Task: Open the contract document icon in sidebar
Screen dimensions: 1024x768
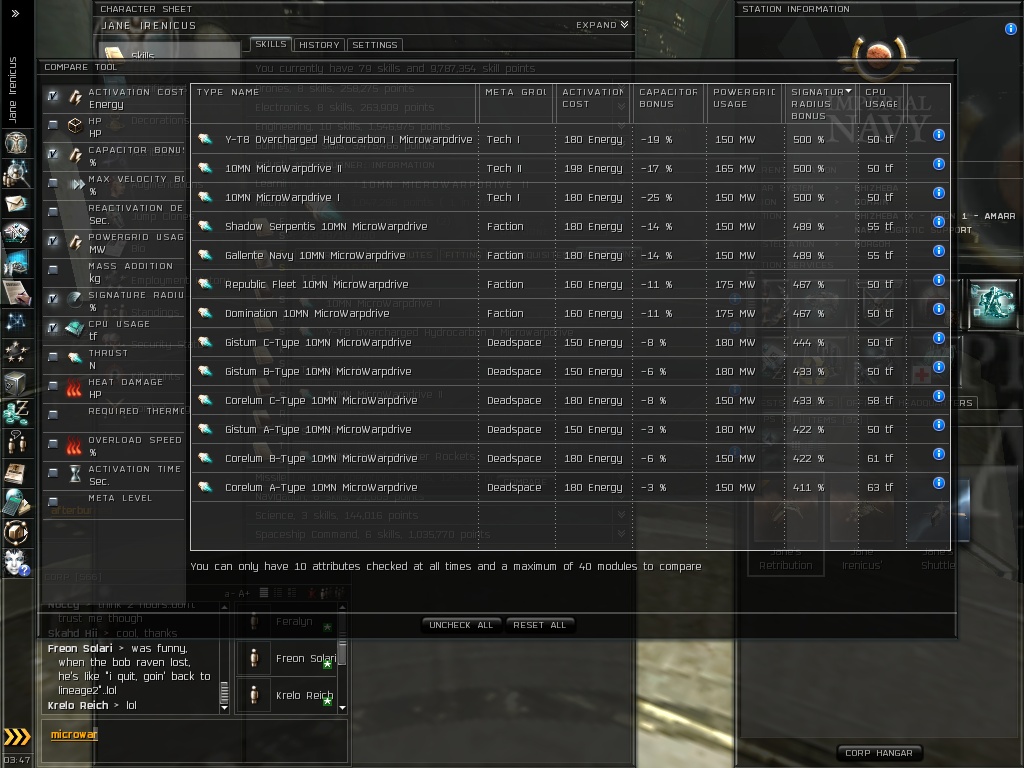Action: pyautogui.click(x=16, y=293)
